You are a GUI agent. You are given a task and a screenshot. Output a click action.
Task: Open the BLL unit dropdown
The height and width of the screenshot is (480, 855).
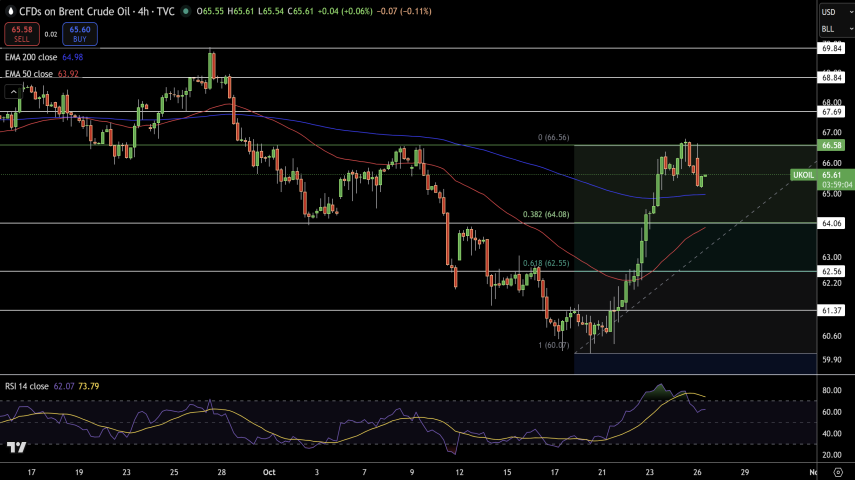[834, 31]
